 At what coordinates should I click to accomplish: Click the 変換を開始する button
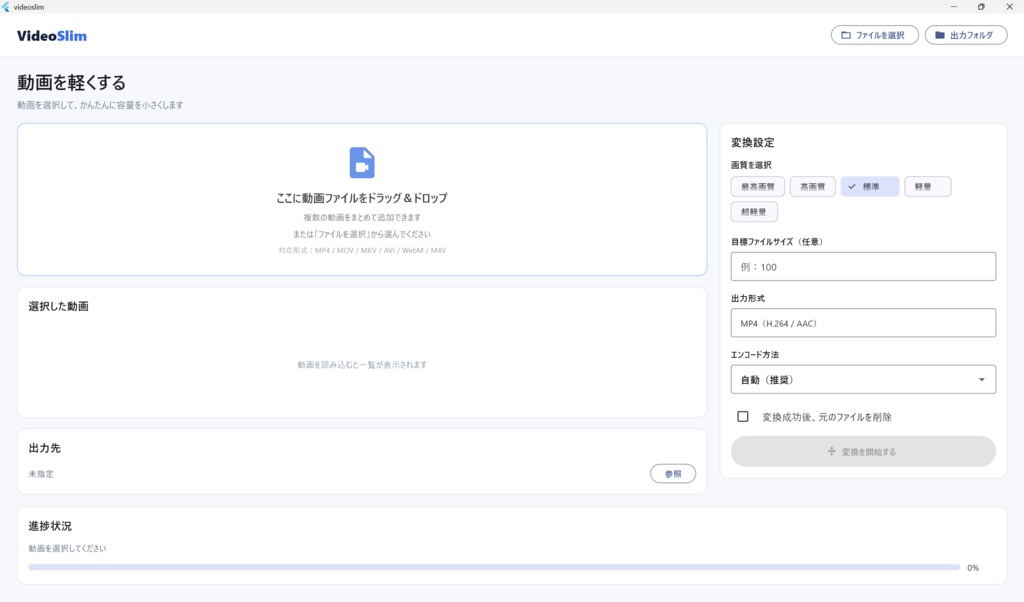point(863,451)
